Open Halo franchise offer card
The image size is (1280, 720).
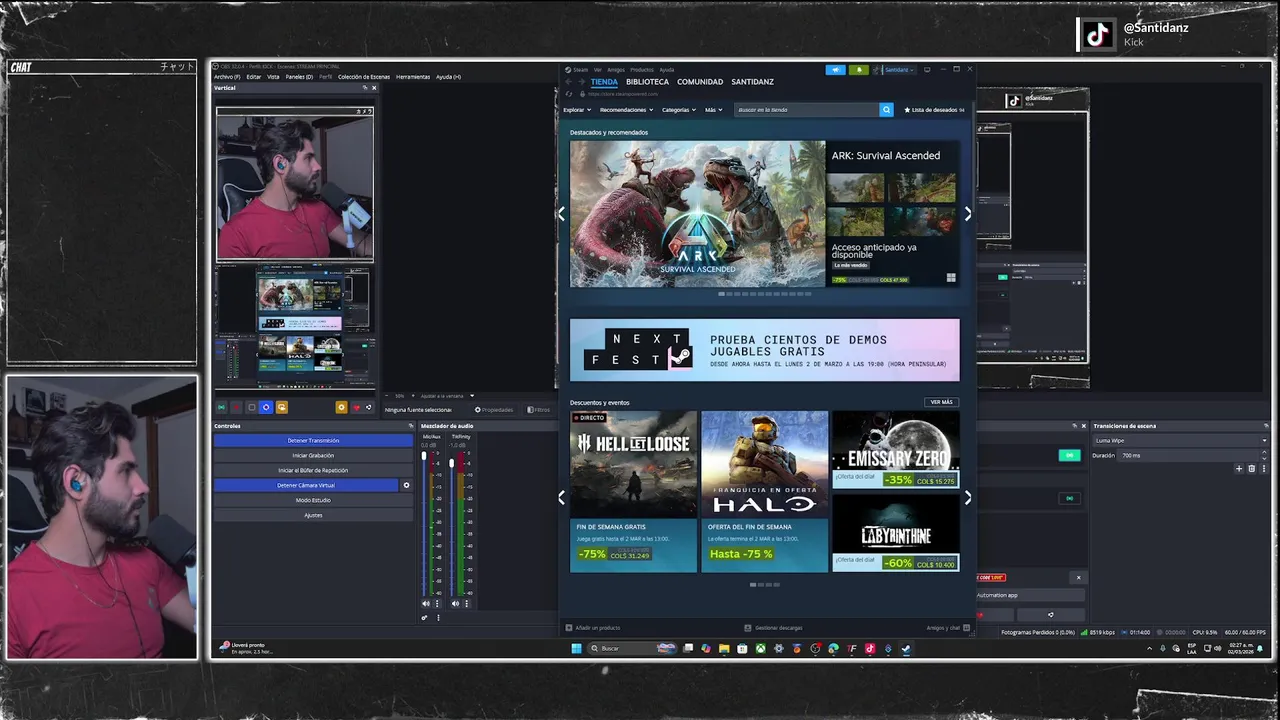point(764,491)
